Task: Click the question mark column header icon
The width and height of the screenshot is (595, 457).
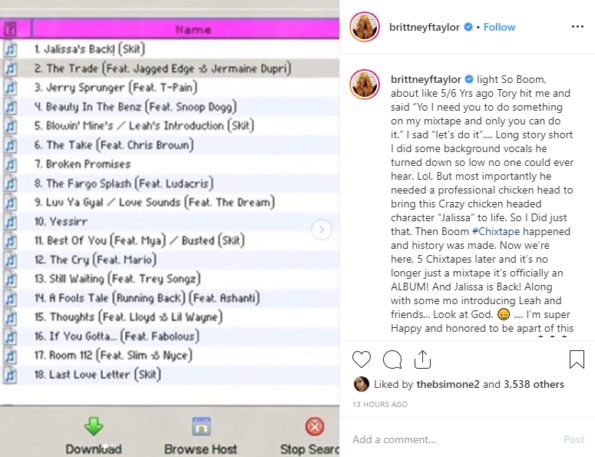Action: click(x=10, y=29)
